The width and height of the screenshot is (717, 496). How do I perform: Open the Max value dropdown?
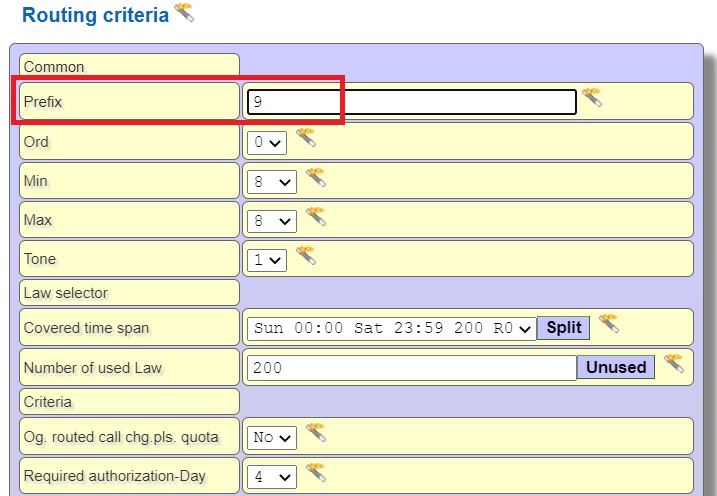coord(272,221)
